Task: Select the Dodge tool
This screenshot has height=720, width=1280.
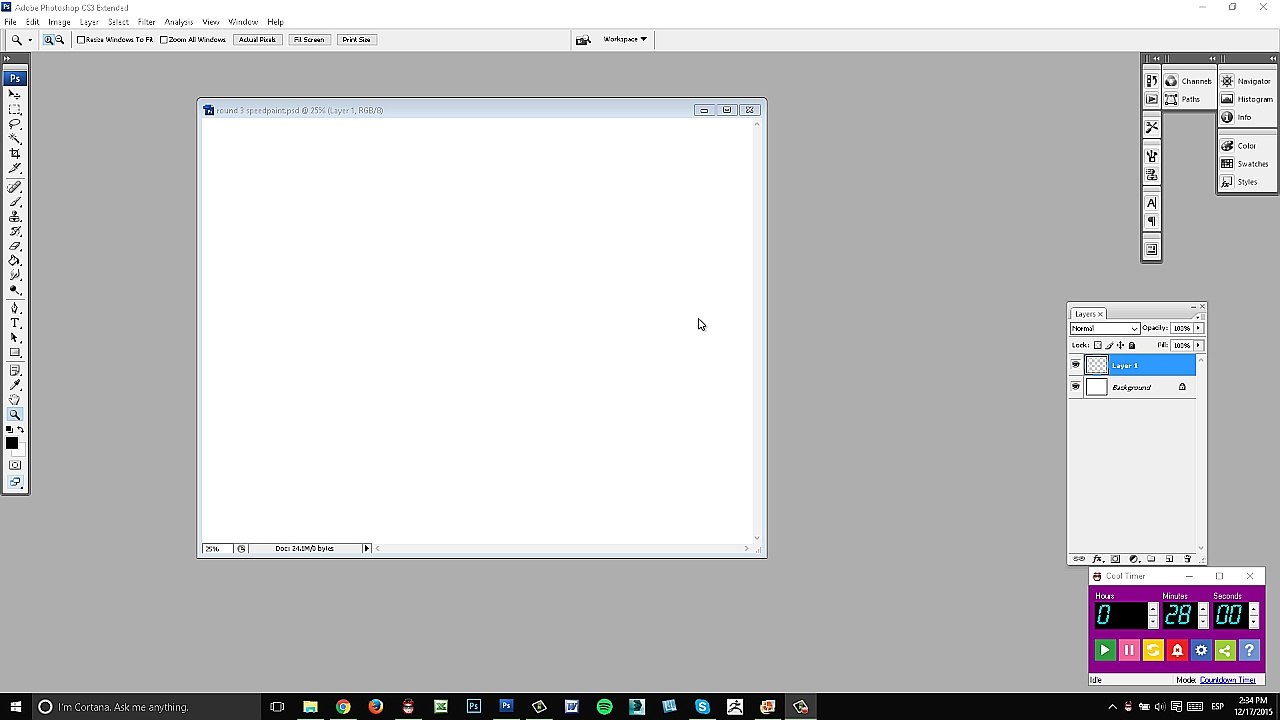Action: tap(15, 290)
